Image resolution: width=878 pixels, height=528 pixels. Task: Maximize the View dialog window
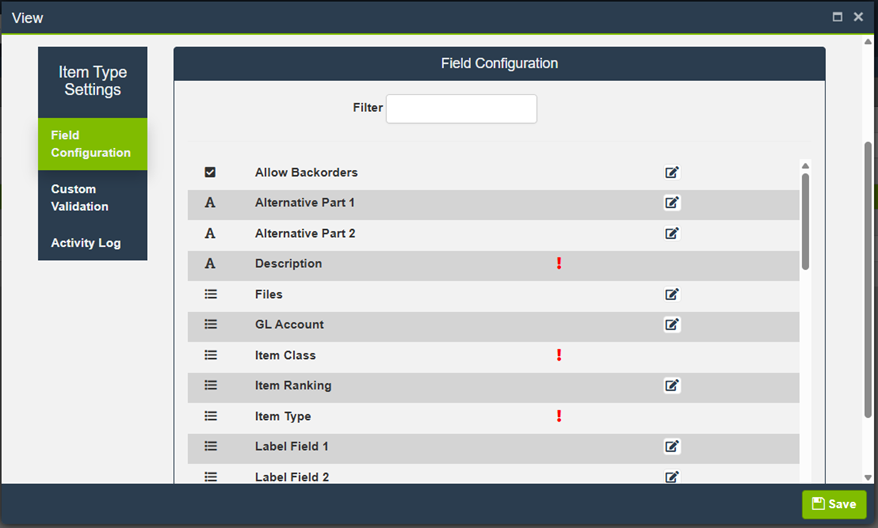pos(837,17)
